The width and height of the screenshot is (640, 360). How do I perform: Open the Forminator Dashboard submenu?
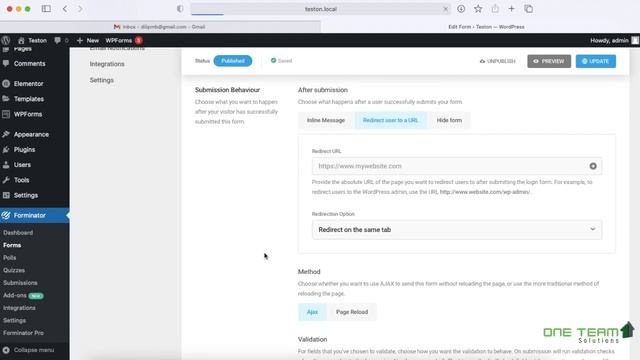(18, 233)
